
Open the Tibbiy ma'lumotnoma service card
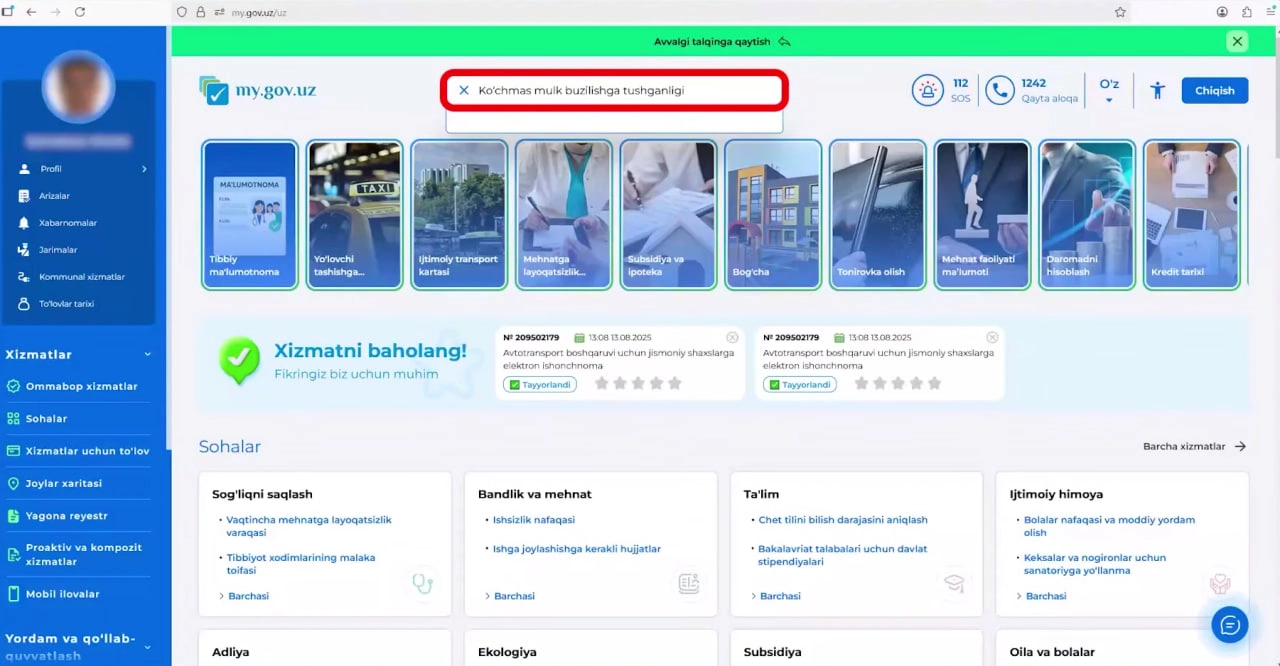pos(250,215)
